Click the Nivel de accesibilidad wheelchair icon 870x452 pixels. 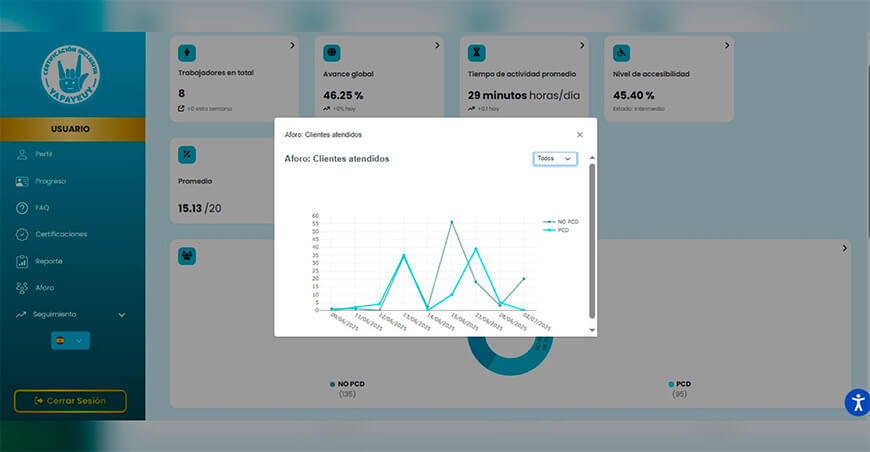(x=621, y=53)
